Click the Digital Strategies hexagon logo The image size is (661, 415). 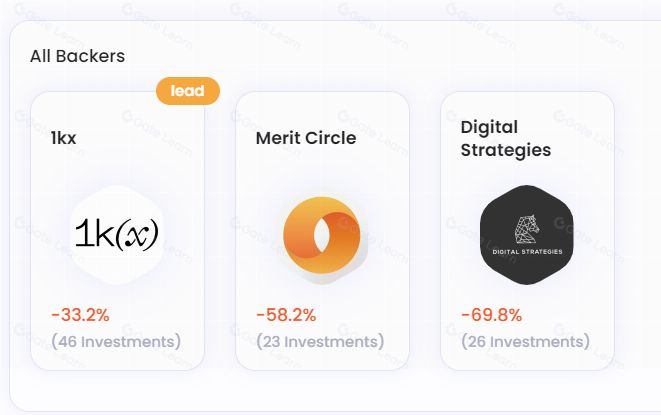pyautogui.click(x=527, y=234)
